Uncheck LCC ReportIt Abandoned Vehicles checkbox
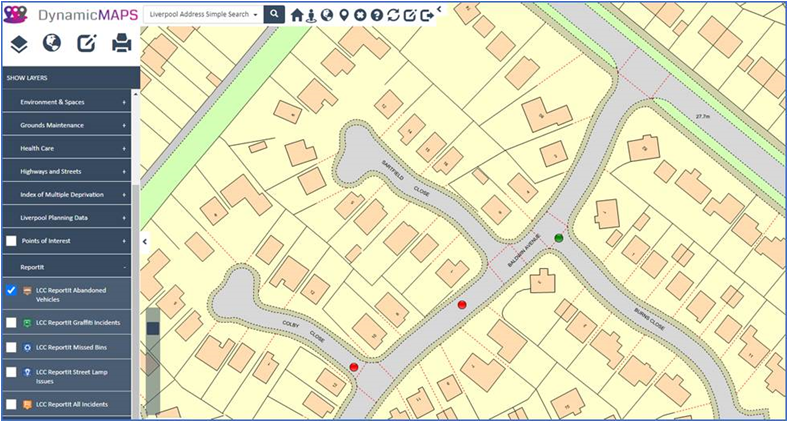Screen dimensions: 789x423 click(11, 291)
